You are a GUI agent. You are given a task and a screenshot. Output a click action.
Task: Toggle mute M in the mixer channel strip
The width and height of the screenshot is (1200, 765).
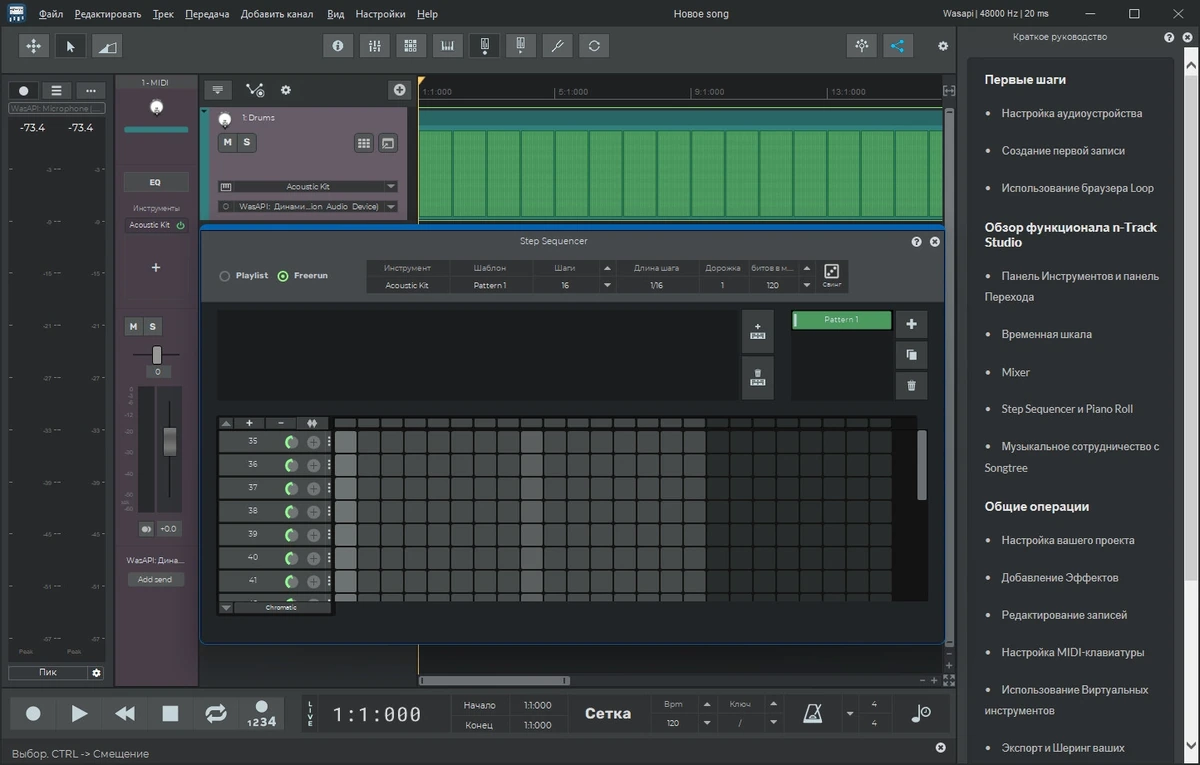133,327
